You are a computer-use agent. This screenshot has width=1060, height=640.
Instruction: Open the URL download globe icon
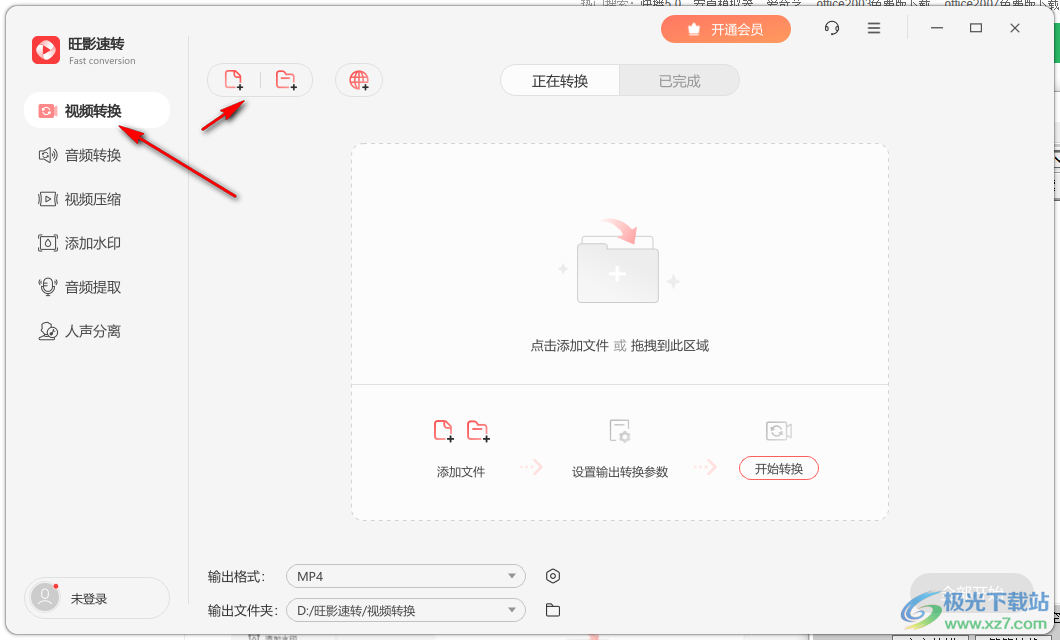(358, 80)
